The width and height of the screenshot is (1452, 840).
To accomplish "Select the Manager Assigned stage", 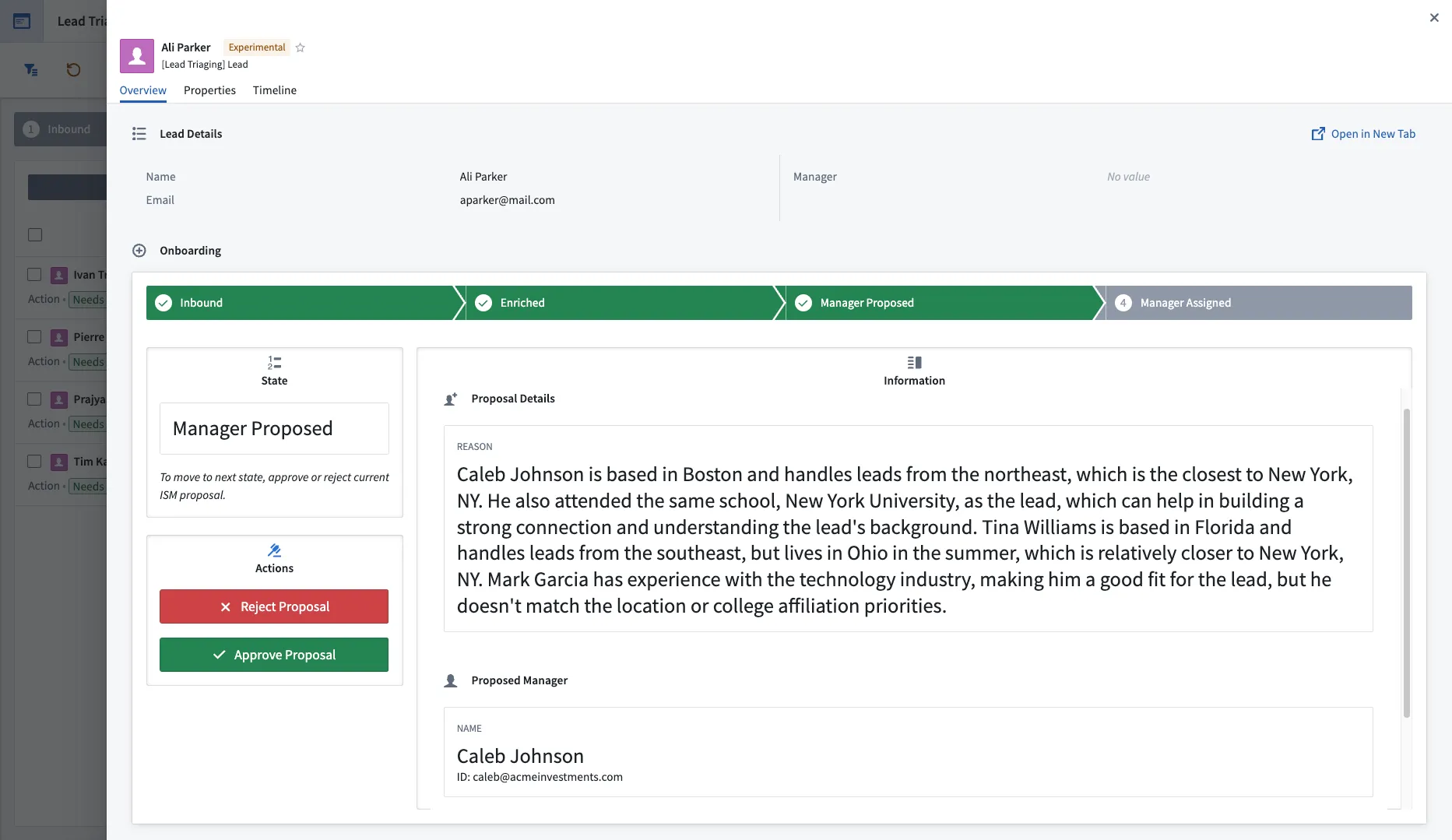I will tap(1257, 303).
